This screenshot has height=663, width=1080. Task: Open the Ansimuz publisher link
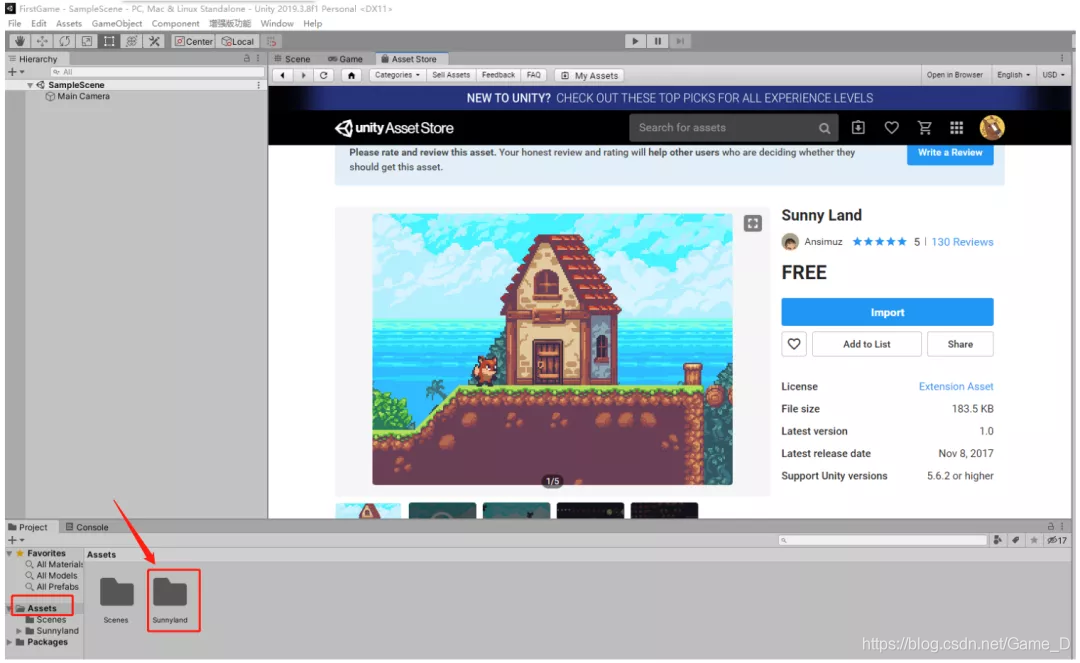click(823, 242)
